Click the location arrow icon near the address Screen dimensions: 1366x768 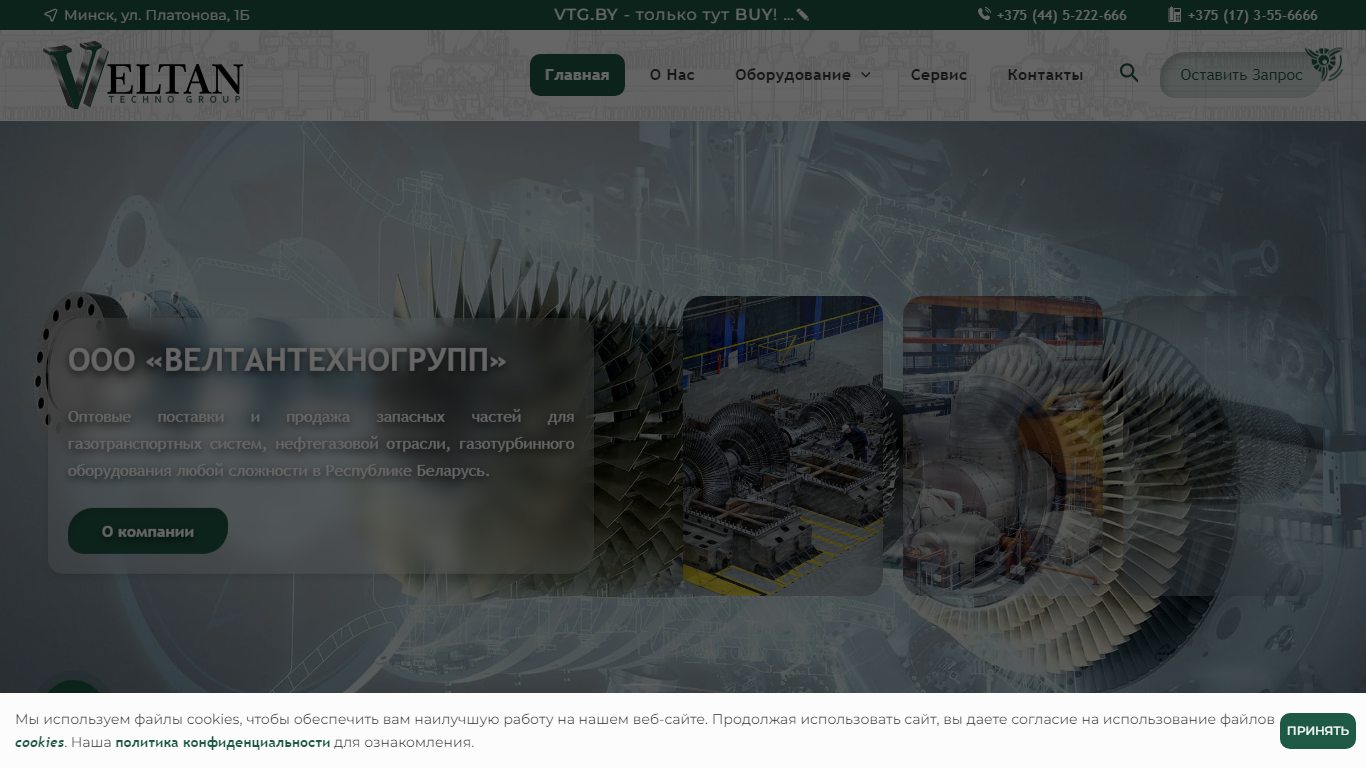pyautogui.click(x=51, y=15)
